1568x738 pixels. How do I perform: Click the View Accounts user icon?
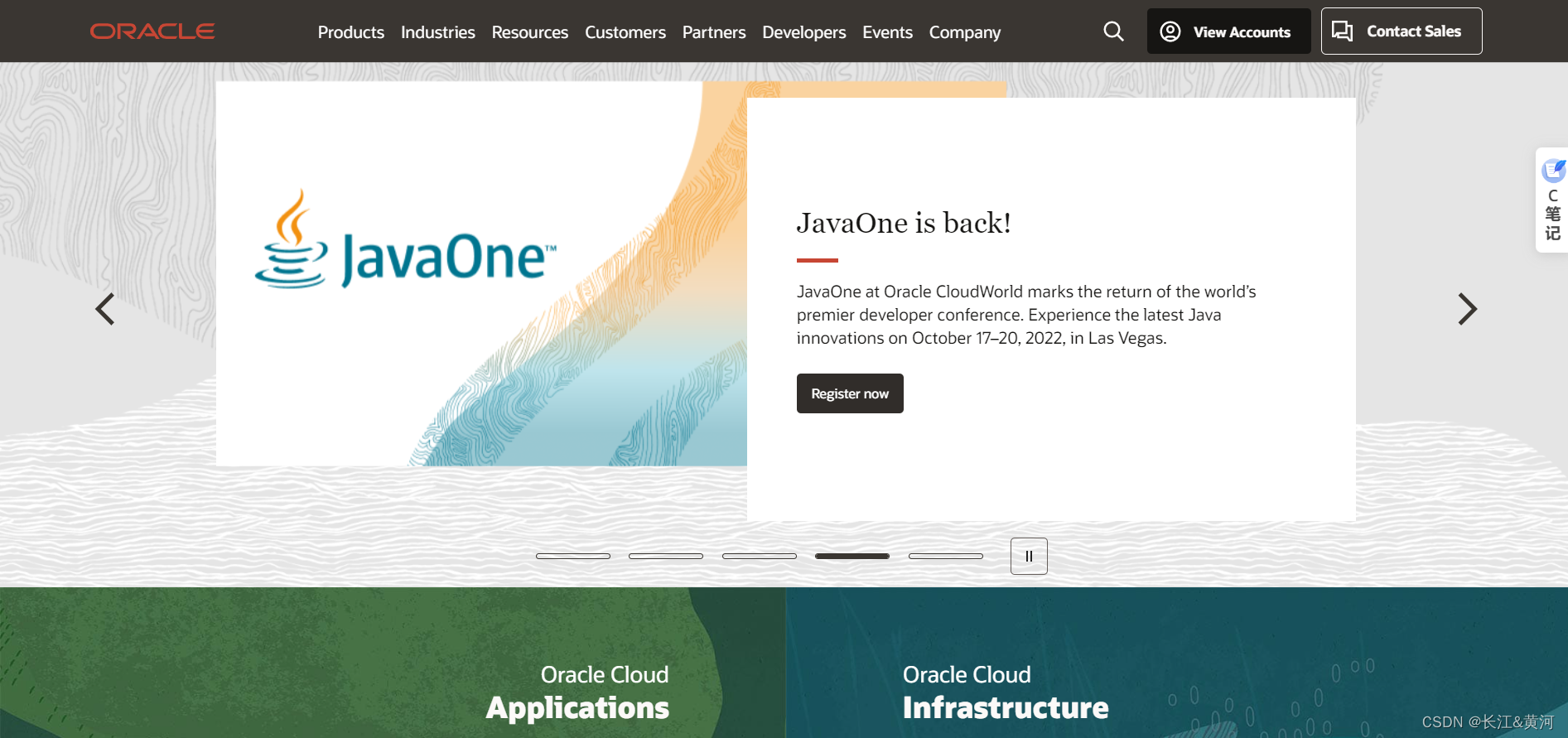[x=1170, y=31]
